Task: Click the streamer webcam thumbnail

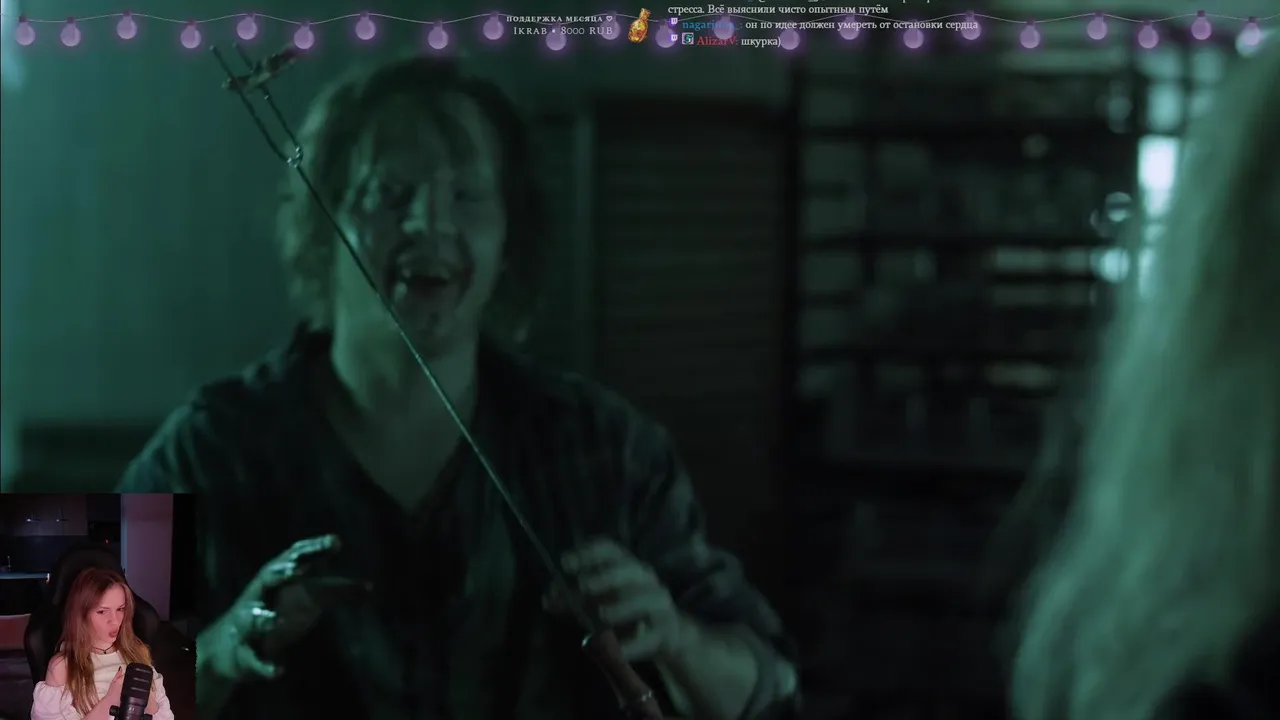Action: (x=98, y=606)
